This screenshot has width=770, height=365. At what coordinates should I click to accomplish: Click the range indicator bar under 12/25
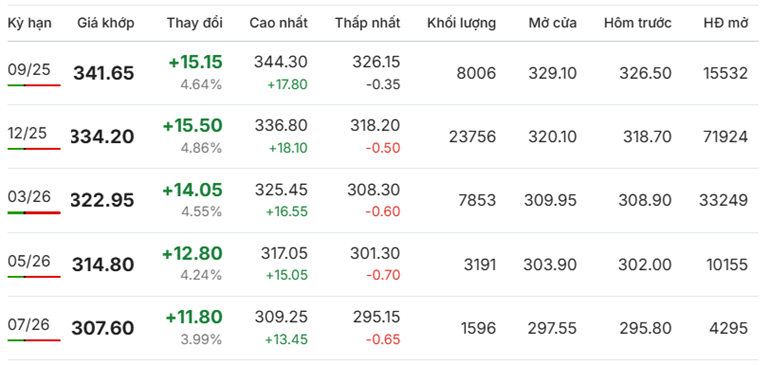(x=34, y=149)
